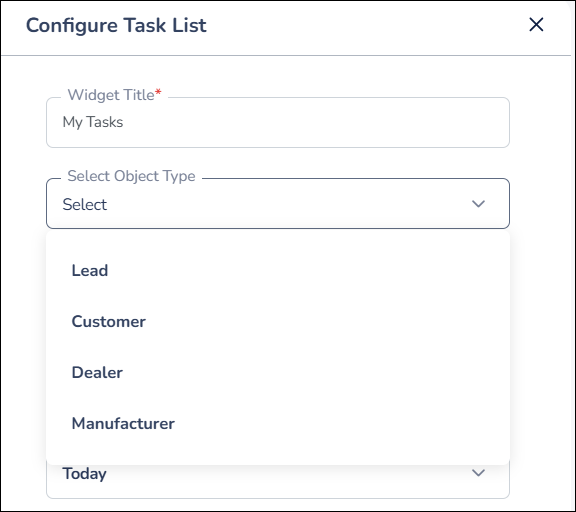Screen dimensions: 576x512
Task: Click the My Tasks text in title field
Action: (x=93, y=122)
